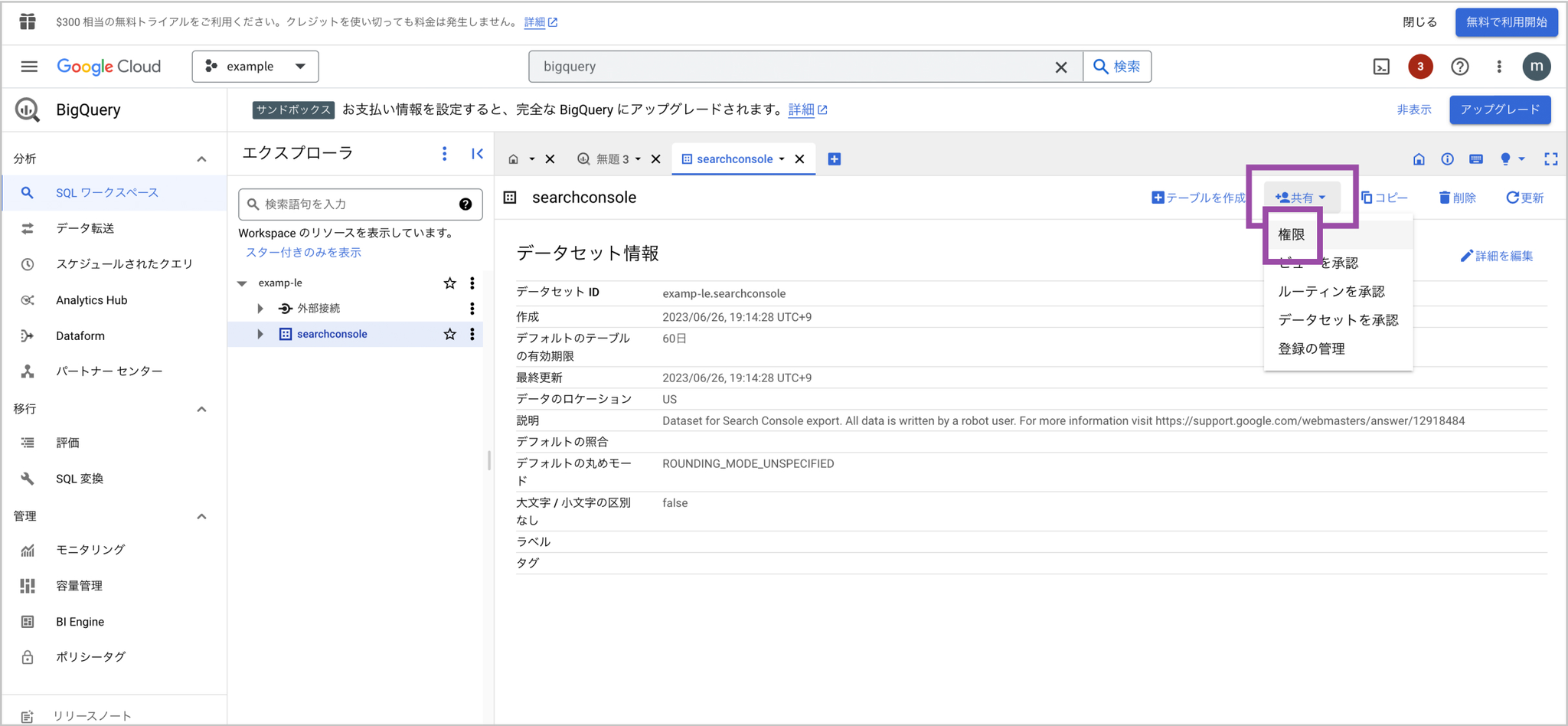Open actions menu for 外部接続
1568x726 pixels.
click(x=472, y=309)
